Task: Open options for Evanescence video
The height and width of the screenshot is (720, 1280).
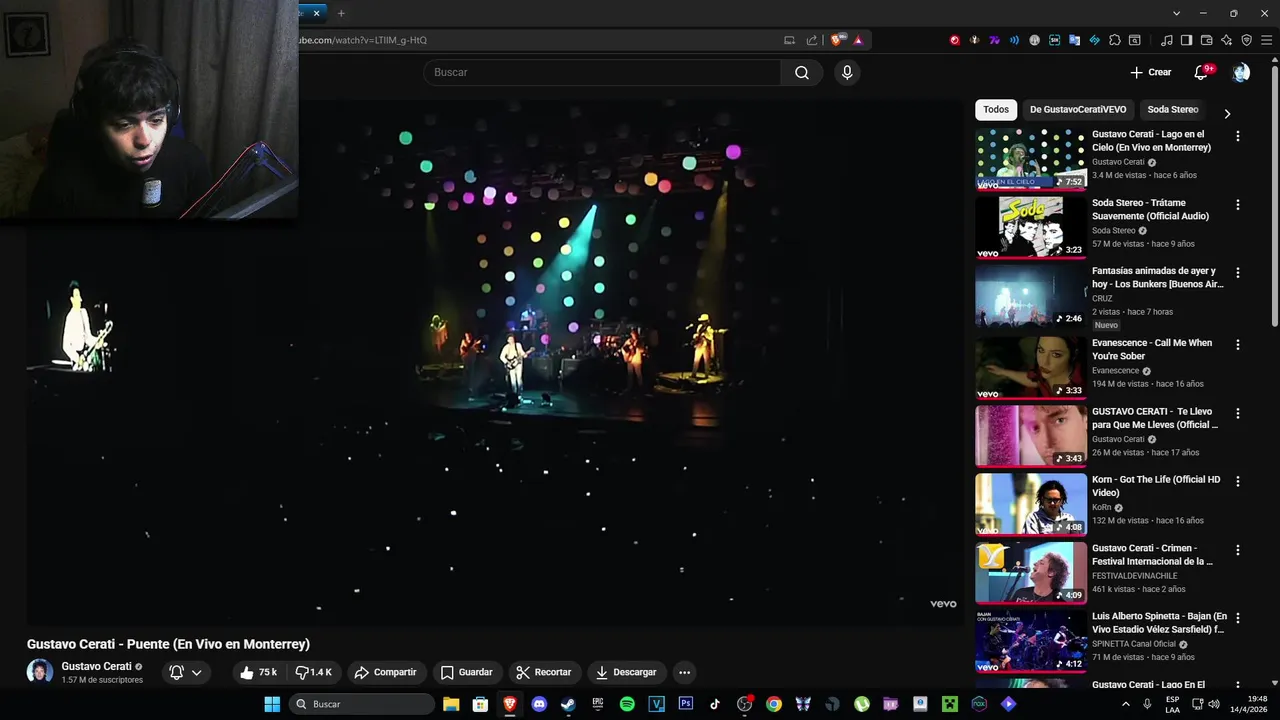Action: [x=1238, y=344]
